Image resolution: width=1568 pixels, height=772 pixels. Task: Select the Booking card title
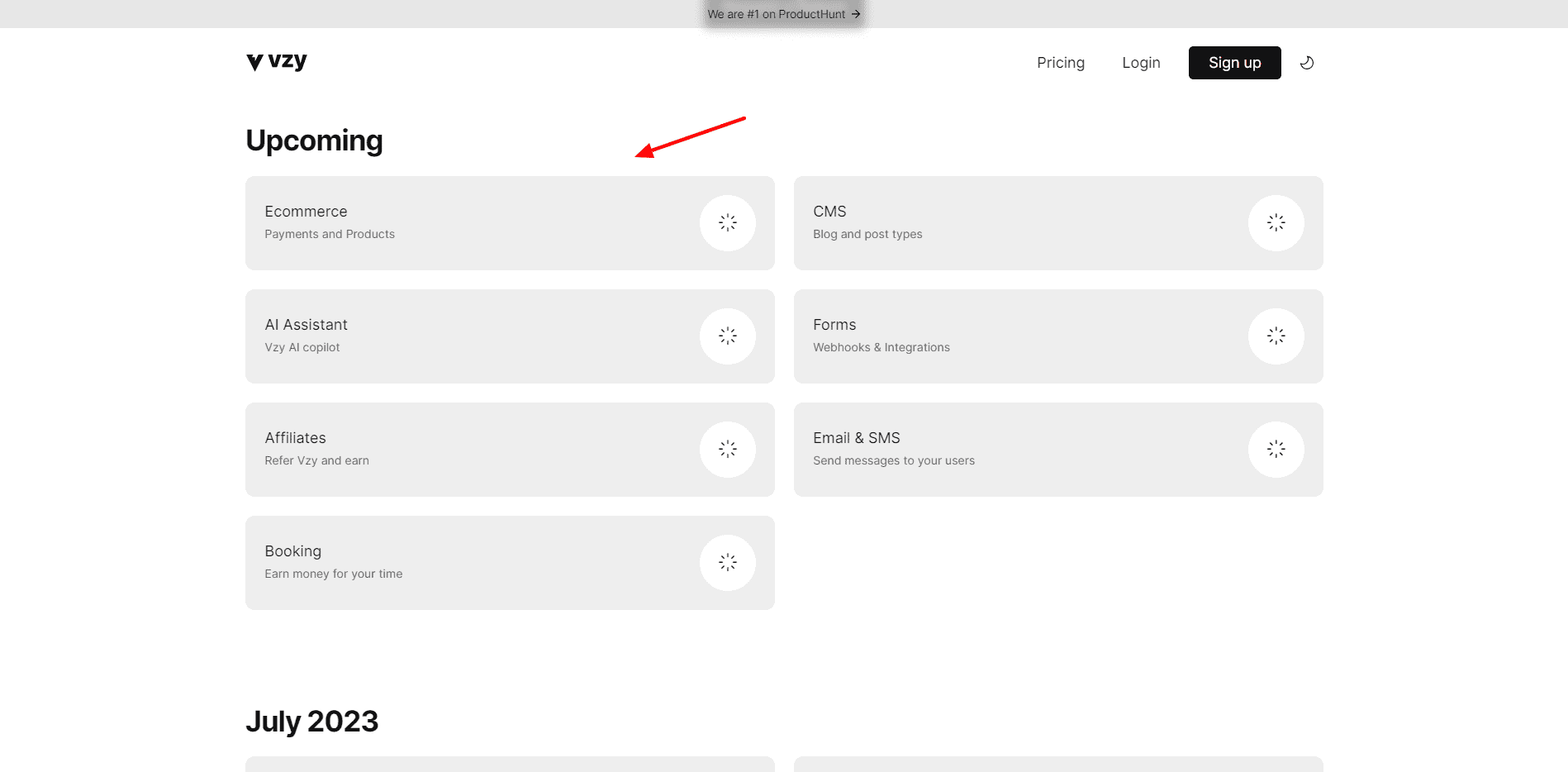(292, 551)
